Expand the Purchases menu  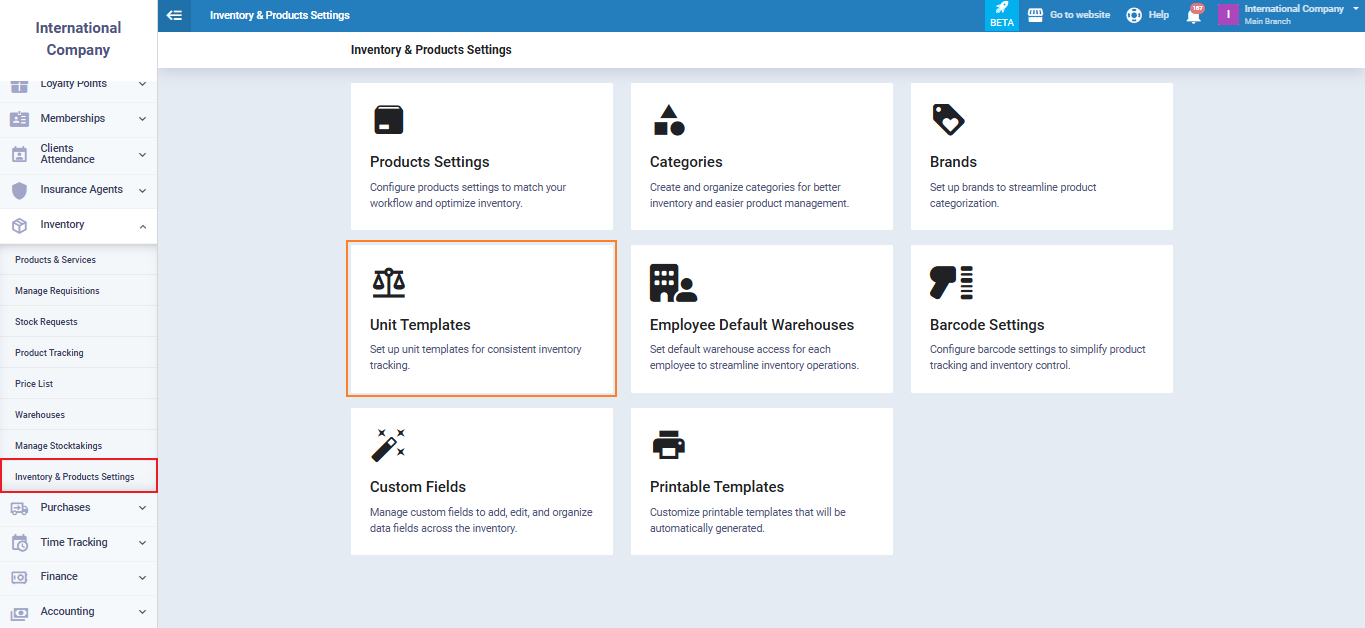pos(78,507)
